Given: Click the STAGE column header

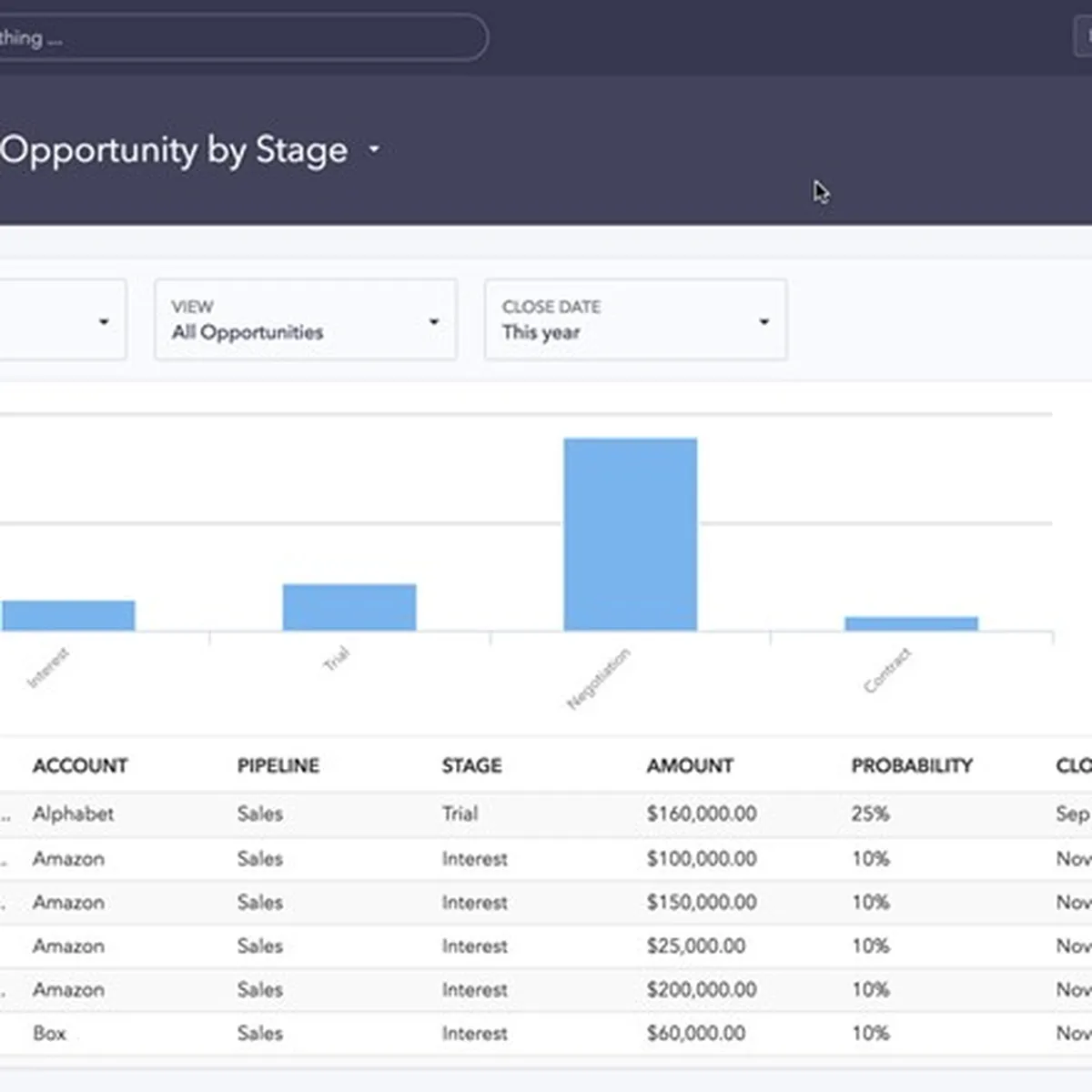Looking at the screenshot, I should [471, 765].
